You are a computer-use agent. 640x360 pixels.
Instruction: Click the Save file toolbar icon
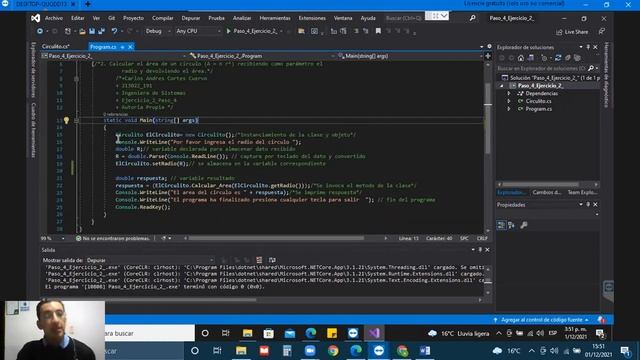(92, 31)
